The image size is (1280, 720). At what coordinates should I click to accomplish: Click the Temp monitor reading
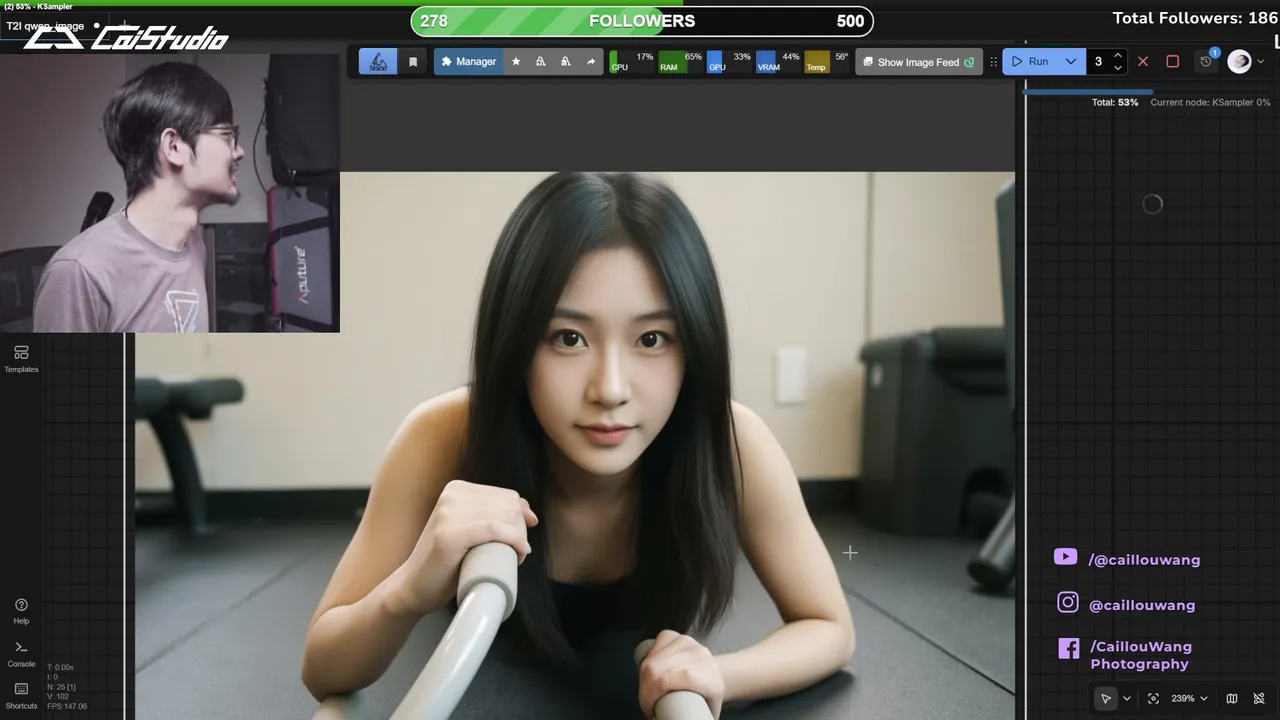(826, 62)
